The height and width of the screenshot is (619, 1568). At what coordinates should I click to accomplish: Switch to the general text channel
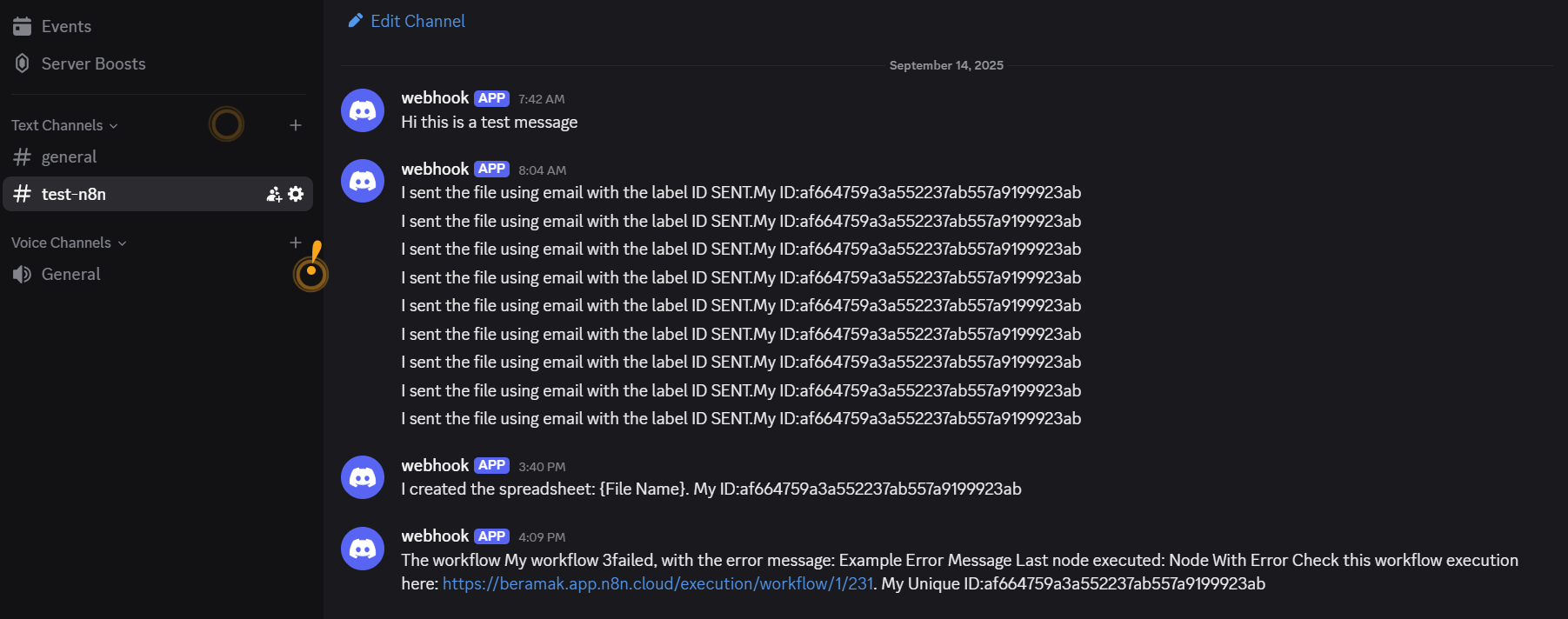(69, 156)
